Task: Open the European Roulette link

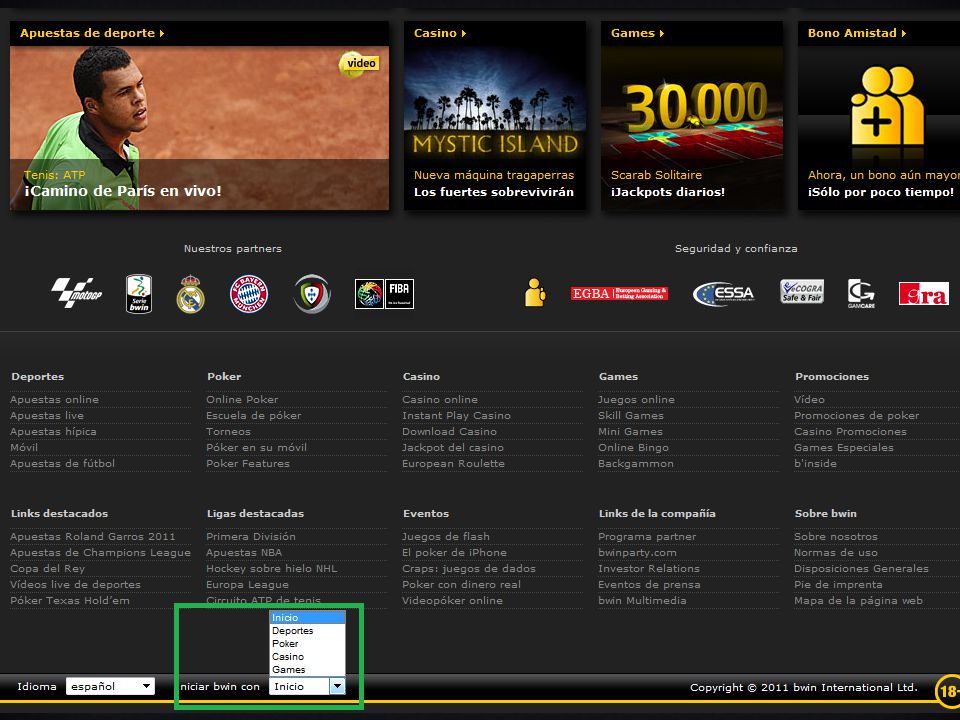Action: click(x=454, y=463)
